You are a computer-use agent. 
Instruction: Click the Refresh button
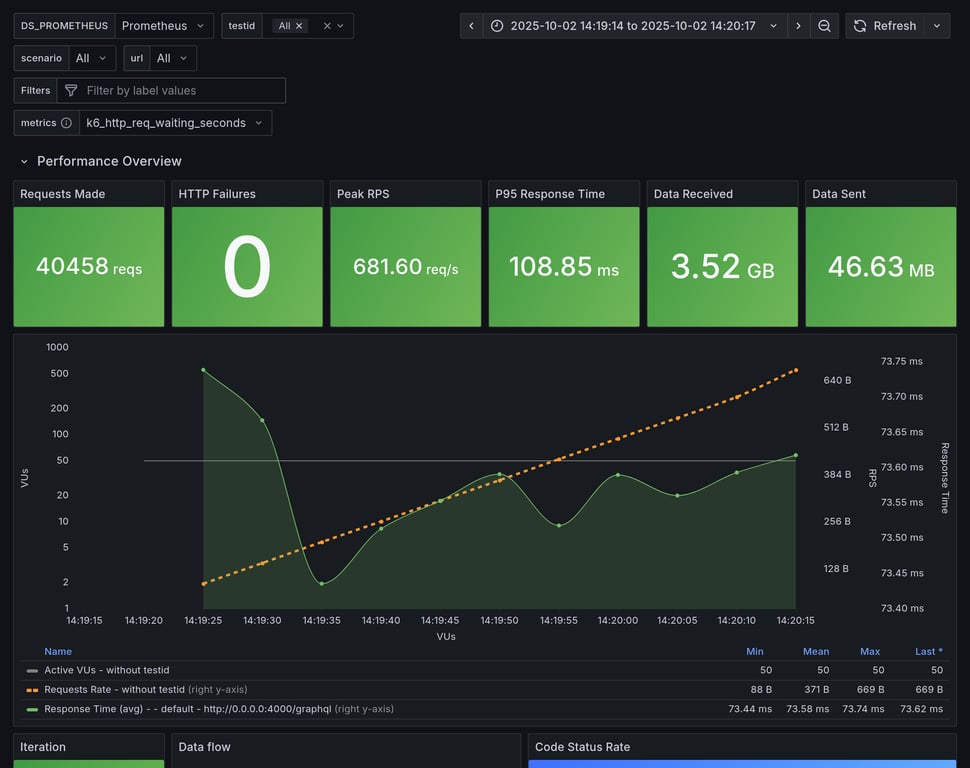[x=884, y=26]
